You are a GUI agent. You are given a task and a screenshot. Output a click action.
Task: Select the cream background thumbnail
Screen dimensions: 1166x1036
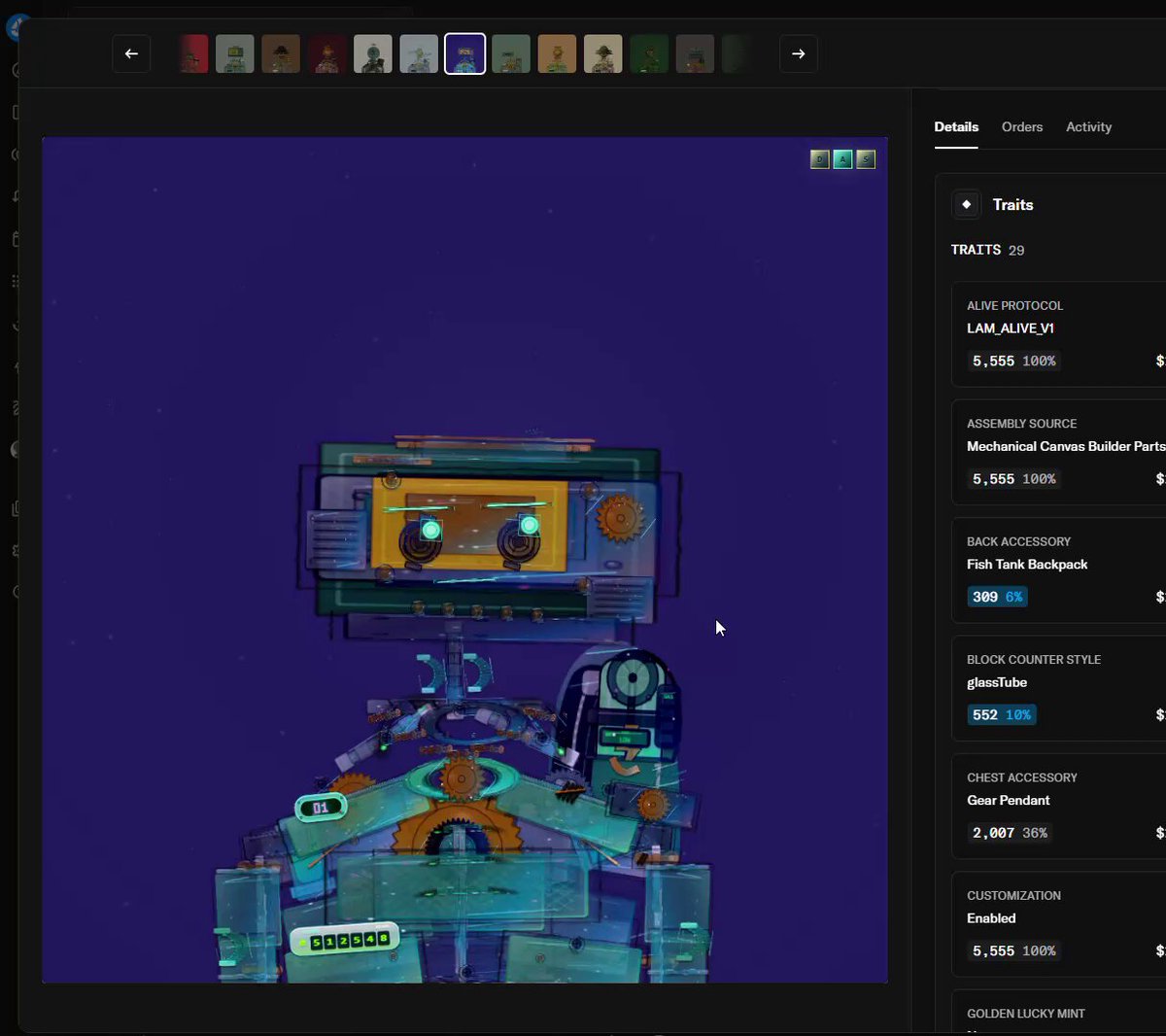click(x=603, y=54)
